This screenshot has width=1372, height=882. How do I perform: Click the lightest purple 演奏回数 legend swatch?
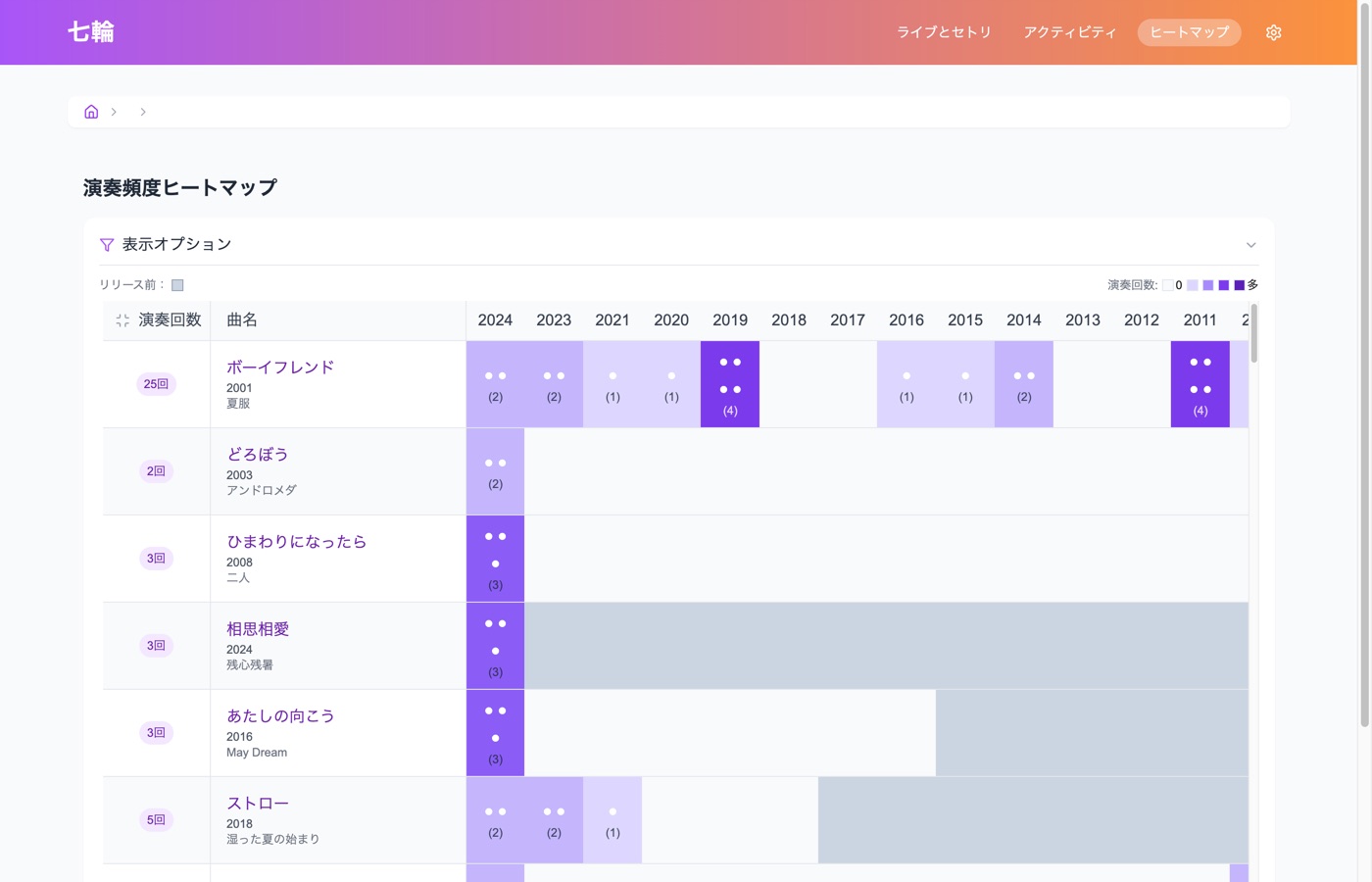1192,285
